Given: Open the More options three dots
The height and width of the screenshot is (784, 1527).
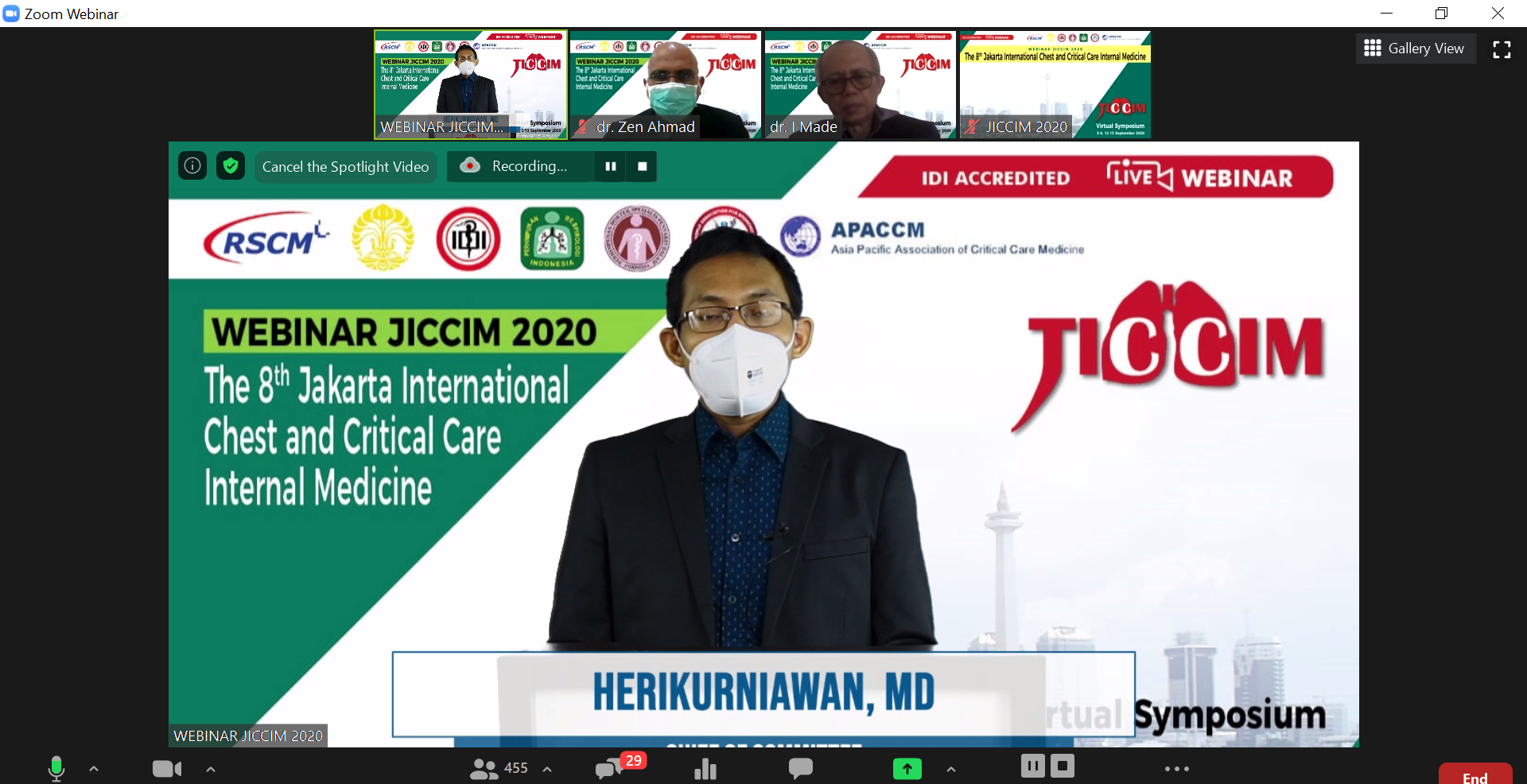Looking at the screenshot, I should pos(1176,769).
